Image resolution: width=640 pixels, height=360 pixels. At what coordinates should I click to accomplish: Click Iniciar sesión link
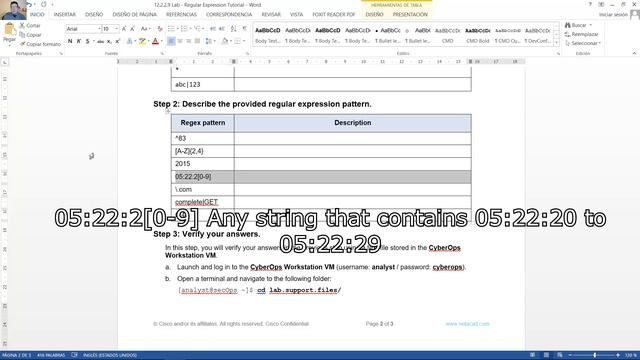pyautogui.click(x=613, y=14)
